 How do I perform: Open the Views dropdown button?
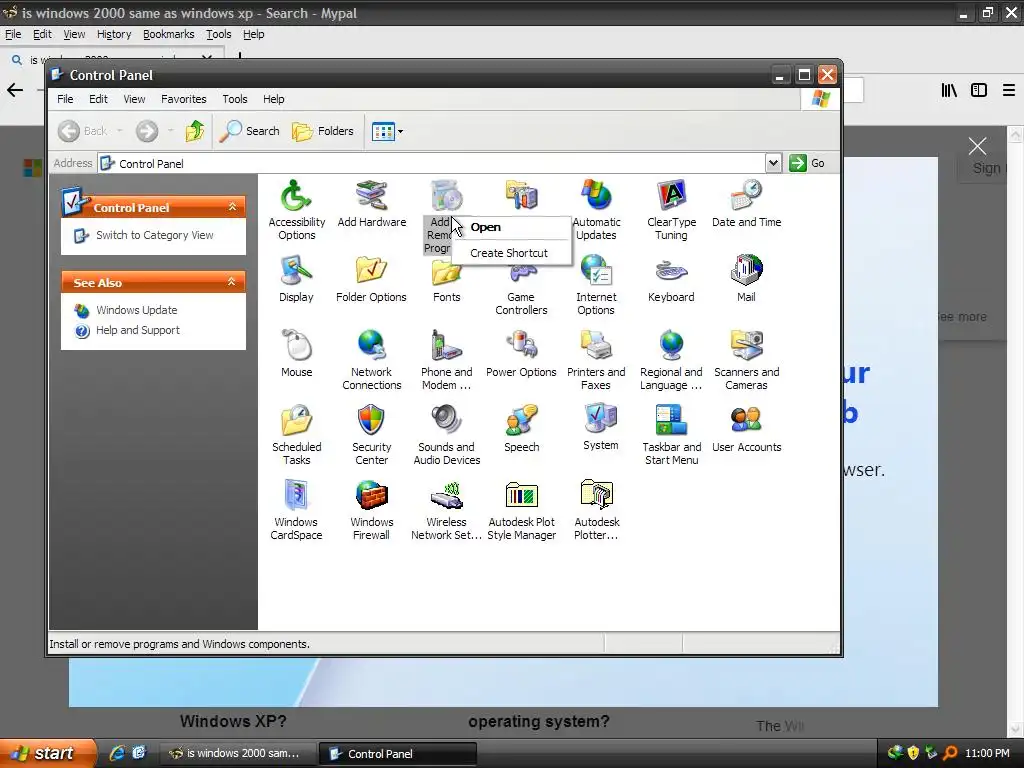pyautogui.click(x=387, y=131)
